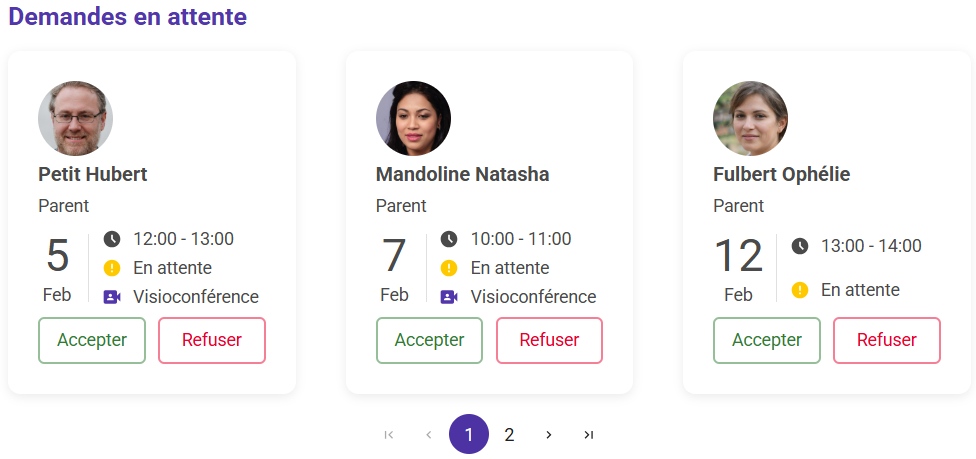Image resolution: width=976 pixels, height=459 pixels.
Task: Click the yellow pending icon for Petit Hubert
Action: click(x=112, y=268)
